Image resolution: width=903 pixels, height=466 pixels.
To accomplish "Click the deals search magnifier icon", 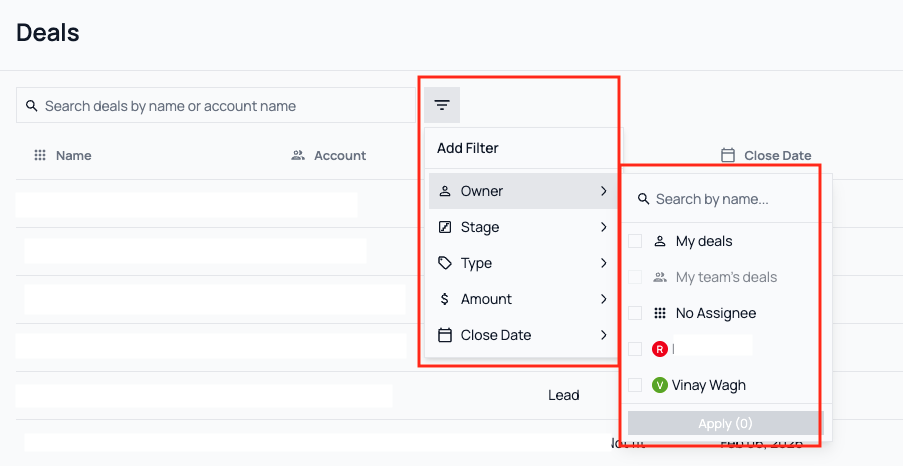I will point(32,106).
